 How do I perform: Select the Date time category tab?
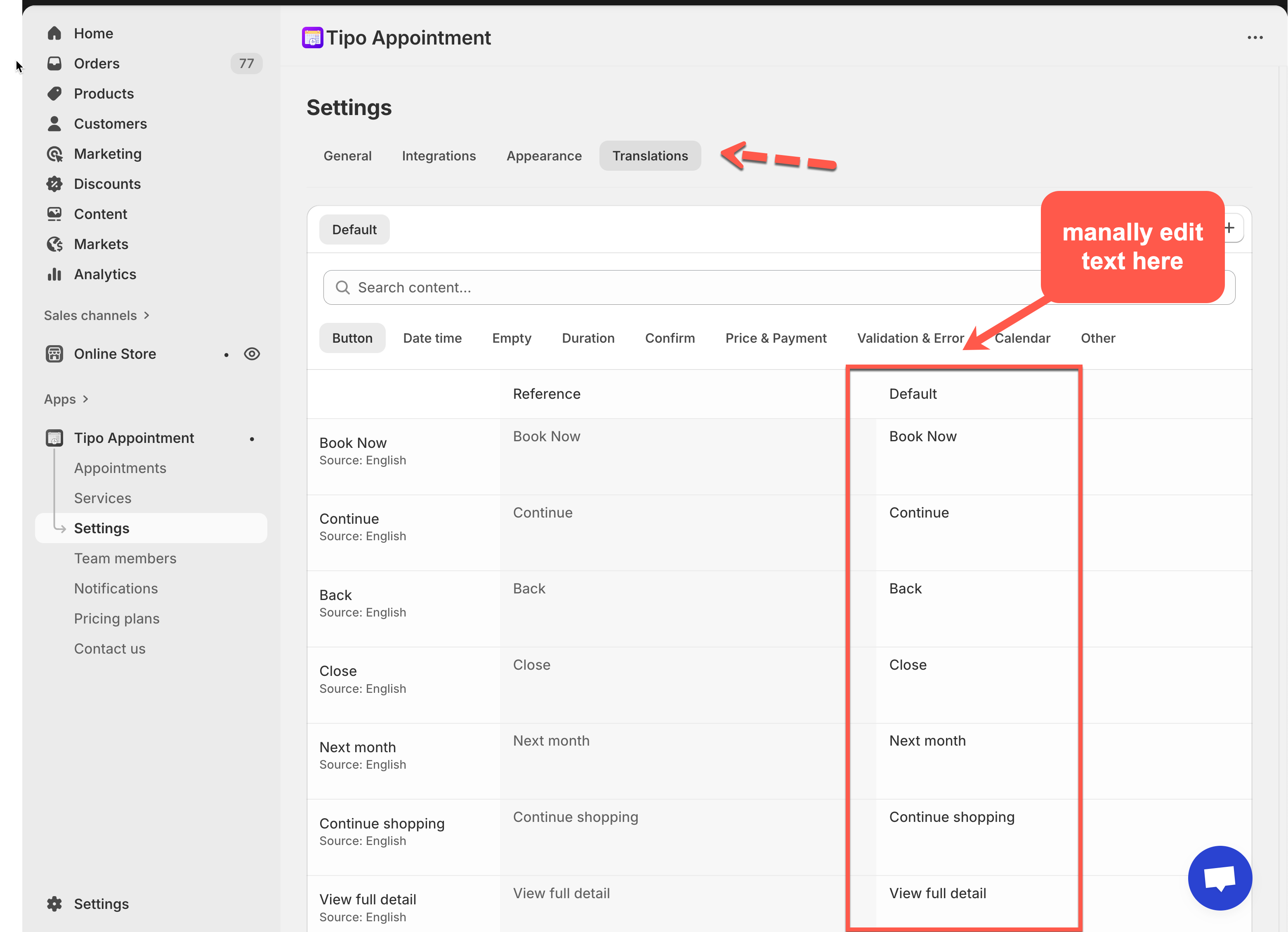(x=432, y=338)
